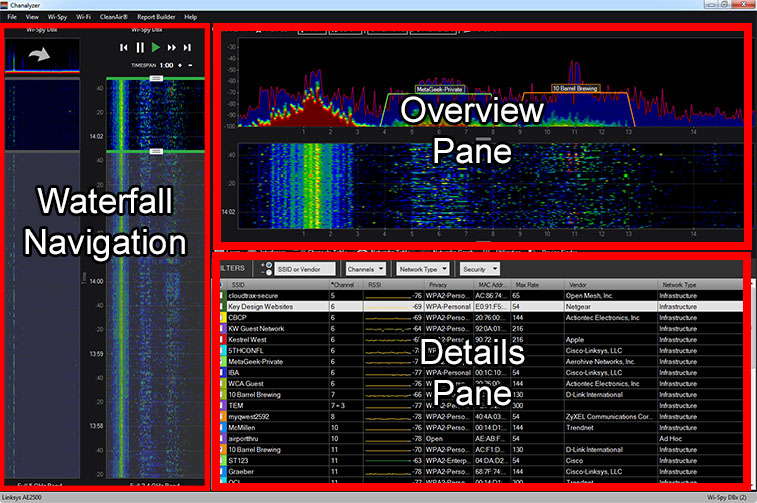This screenshot has height=503, width=757.
Task: Select the myqwest2592 network
Action: (249, 417)
